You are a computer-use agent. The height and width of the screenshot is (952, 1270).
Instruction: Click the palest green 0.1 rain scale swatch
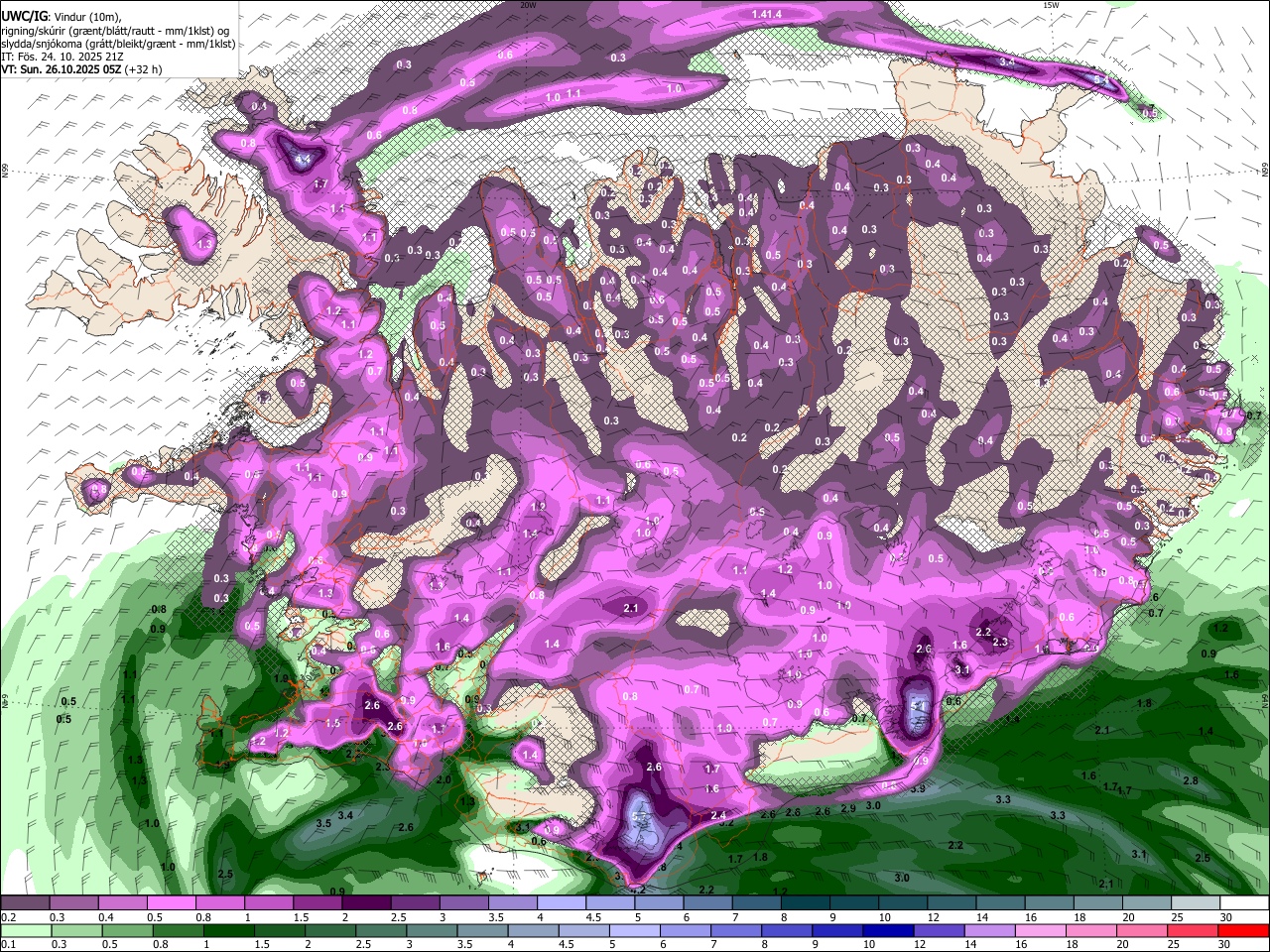(26, 931)
